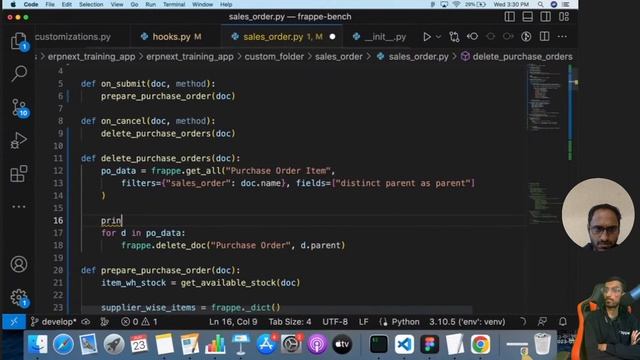Screen dimensions: 640x360
Task: Click the develop* git branch status
Action: click(x=54, y=322)
